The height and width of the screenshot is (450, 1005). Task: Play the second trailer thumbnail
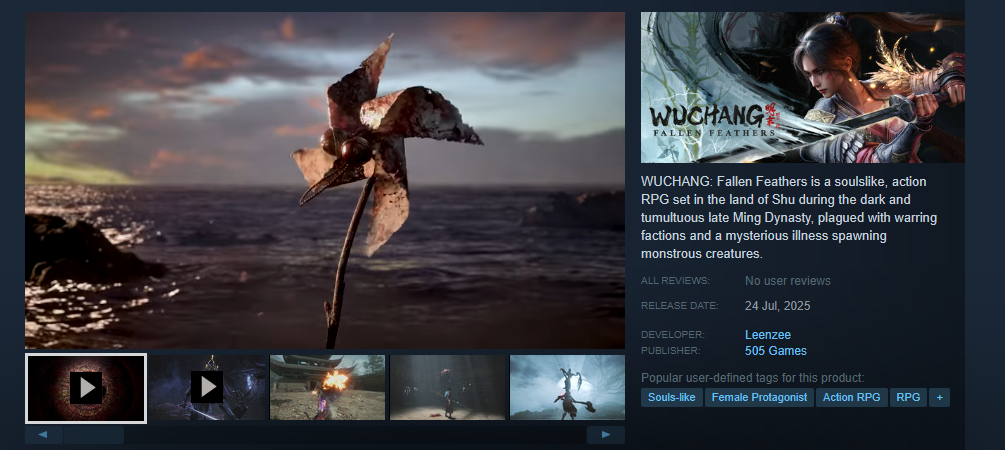coord(207,387)
